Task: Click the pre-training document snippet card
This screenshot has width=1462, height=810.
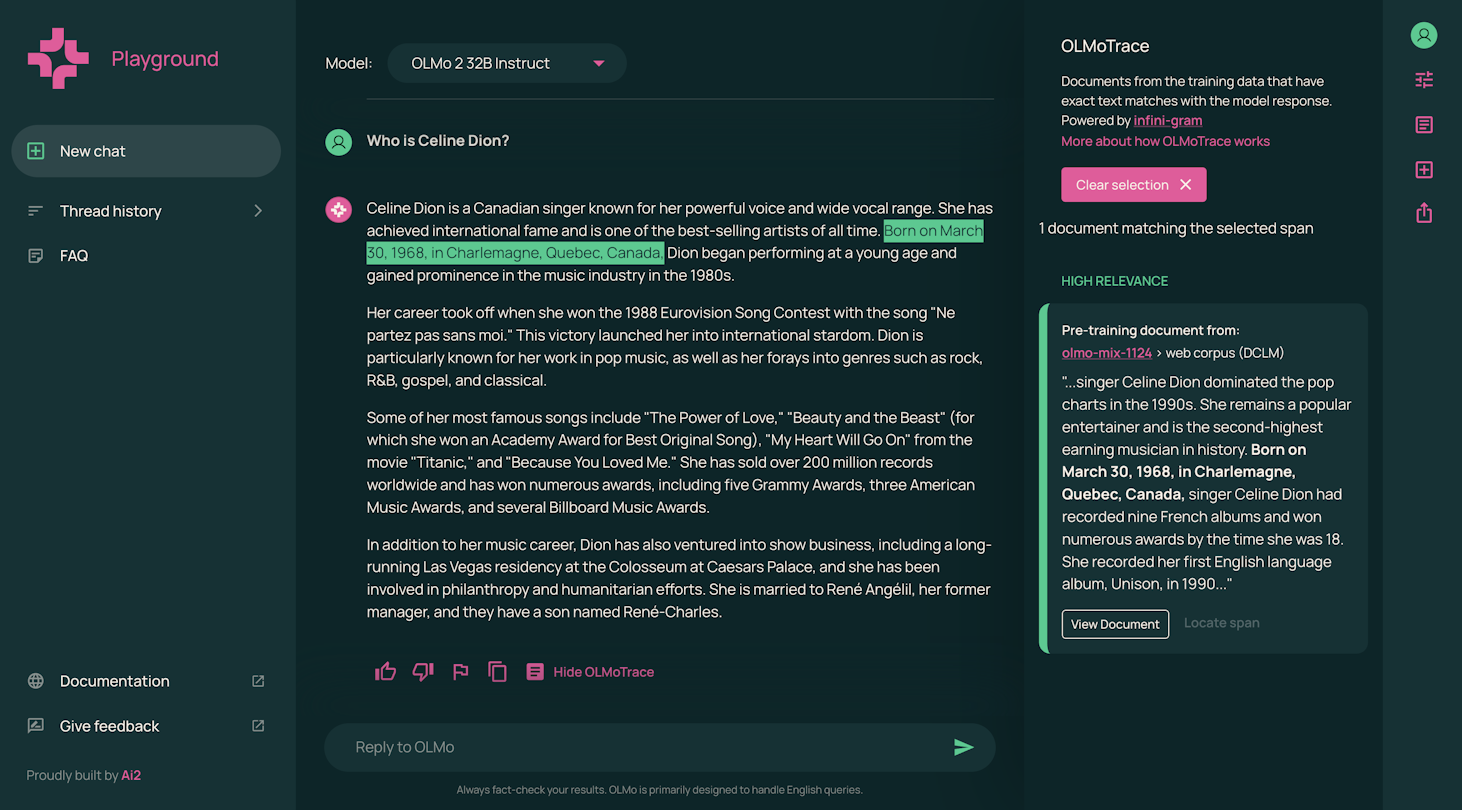Action: click(1203, 479)
